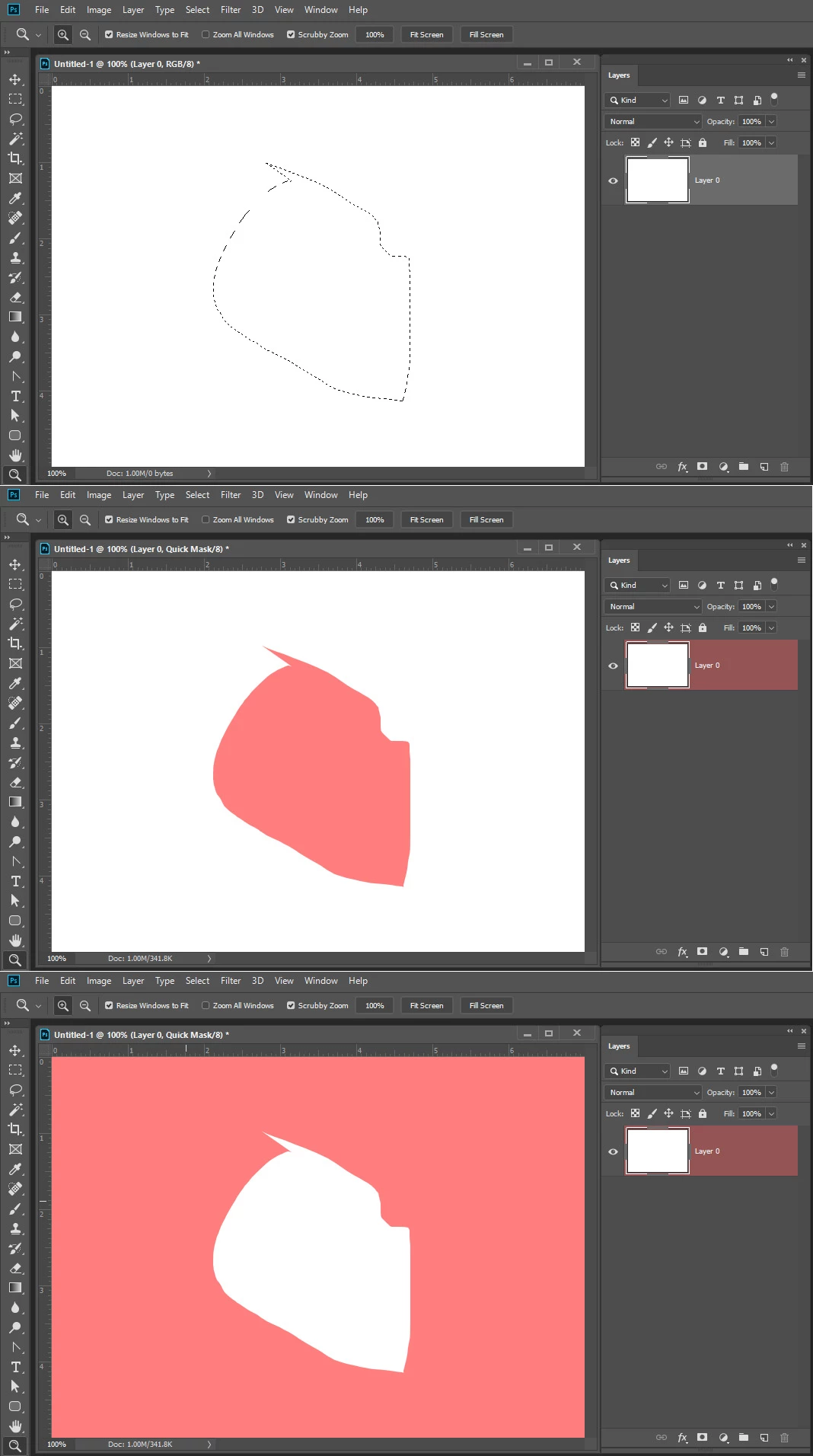Viewport: 813px width, 1456px height.
Task: Select Frame tool in pink-shape Quick Mask window
Action: click(15, 663)
